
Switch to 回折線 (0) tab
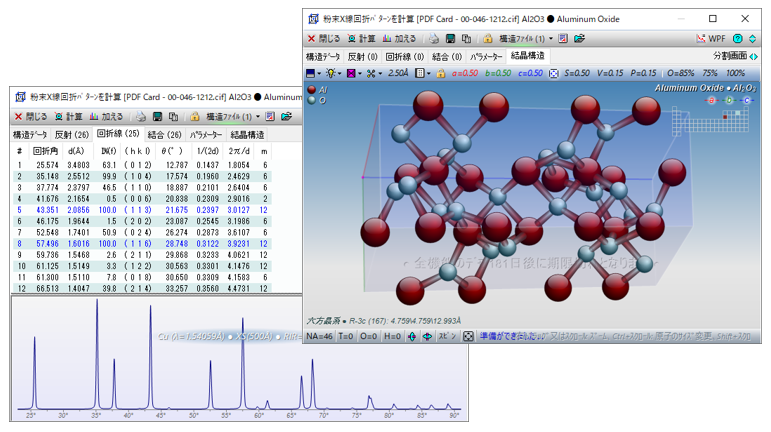coord(404,57)
